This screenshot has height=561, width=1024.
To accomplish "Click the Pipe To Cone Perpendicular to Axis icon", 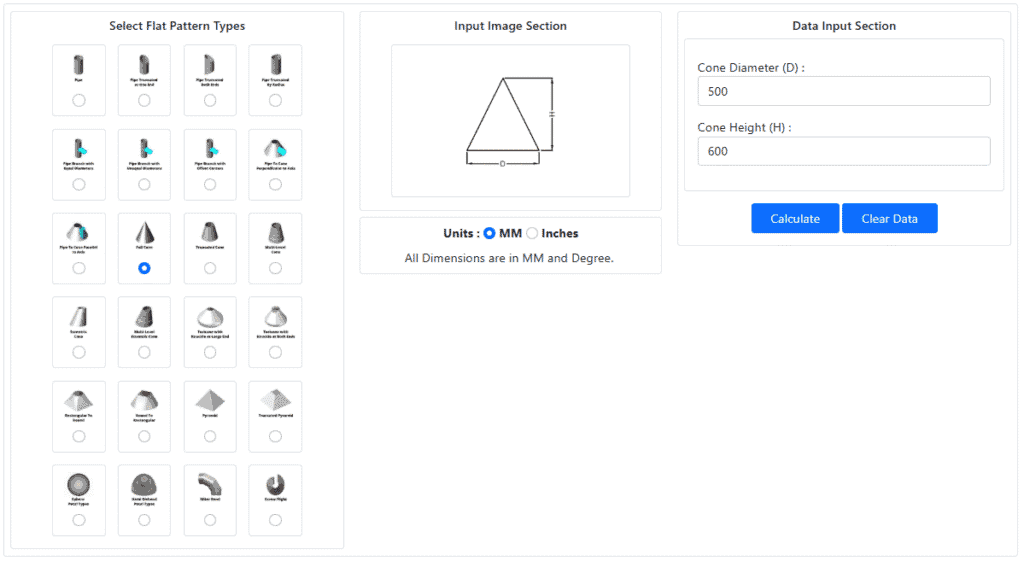I will click(x=276, y=149).
